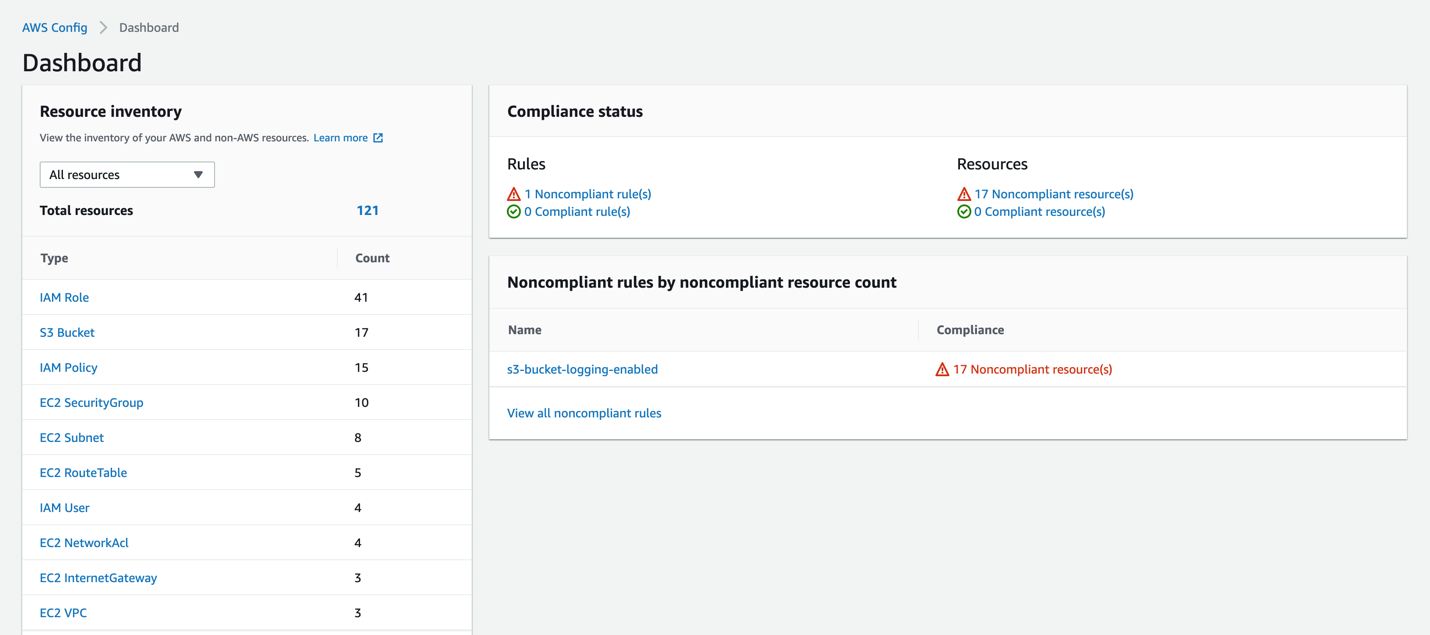Select the IAM Policy resource type

click(x=68, y=367)
